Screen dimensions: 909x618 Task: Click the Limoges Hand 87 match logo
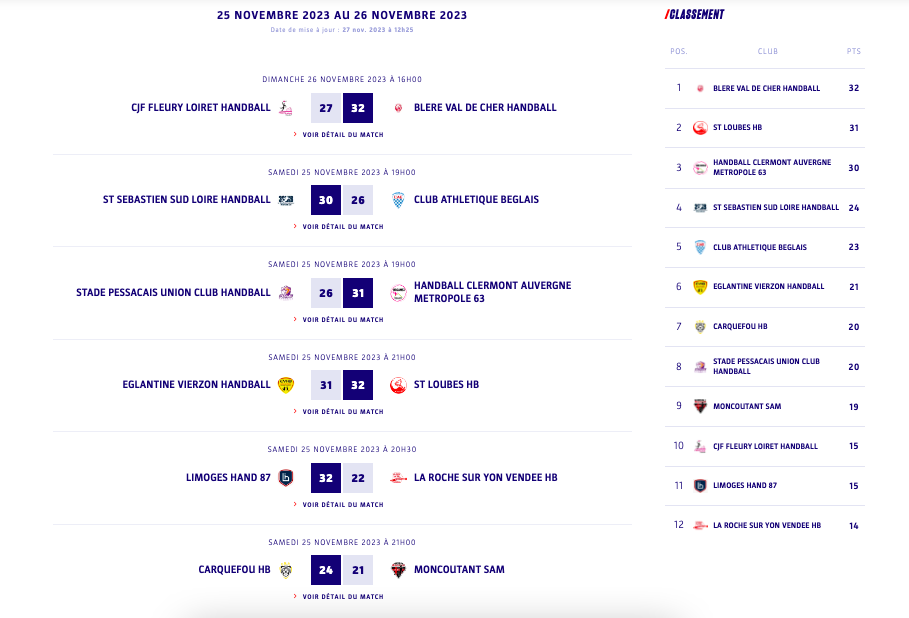pyautogui.click(x=286, y=478)
